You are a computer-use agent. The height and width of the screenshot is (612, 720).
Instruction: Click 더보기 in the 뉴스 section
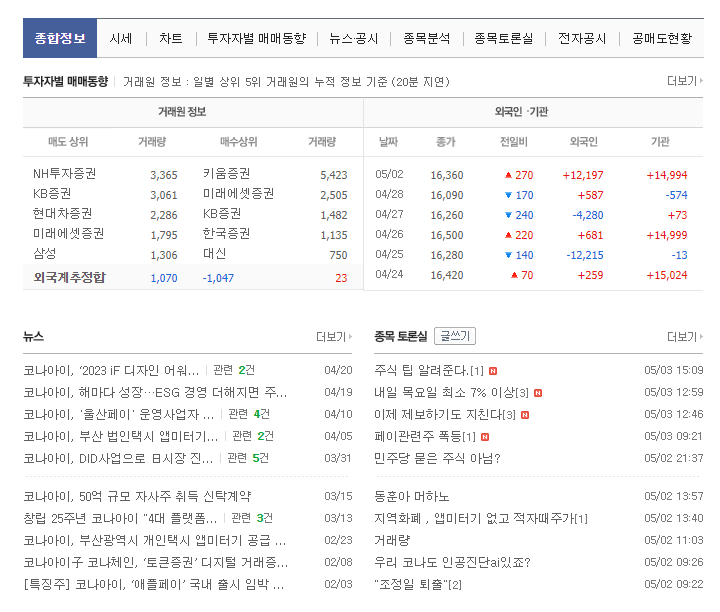tap(334, 337)
